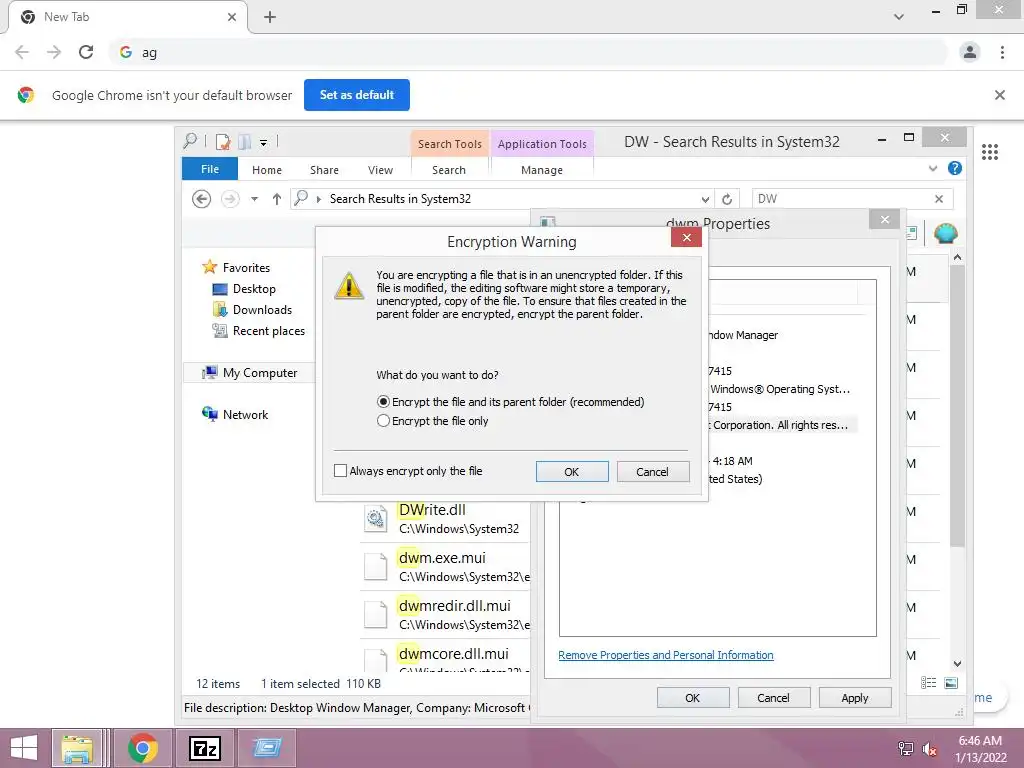Click the Search Tools contextual tab
The width and height of the screenshot is (1024, 768).
coord(449,144)
